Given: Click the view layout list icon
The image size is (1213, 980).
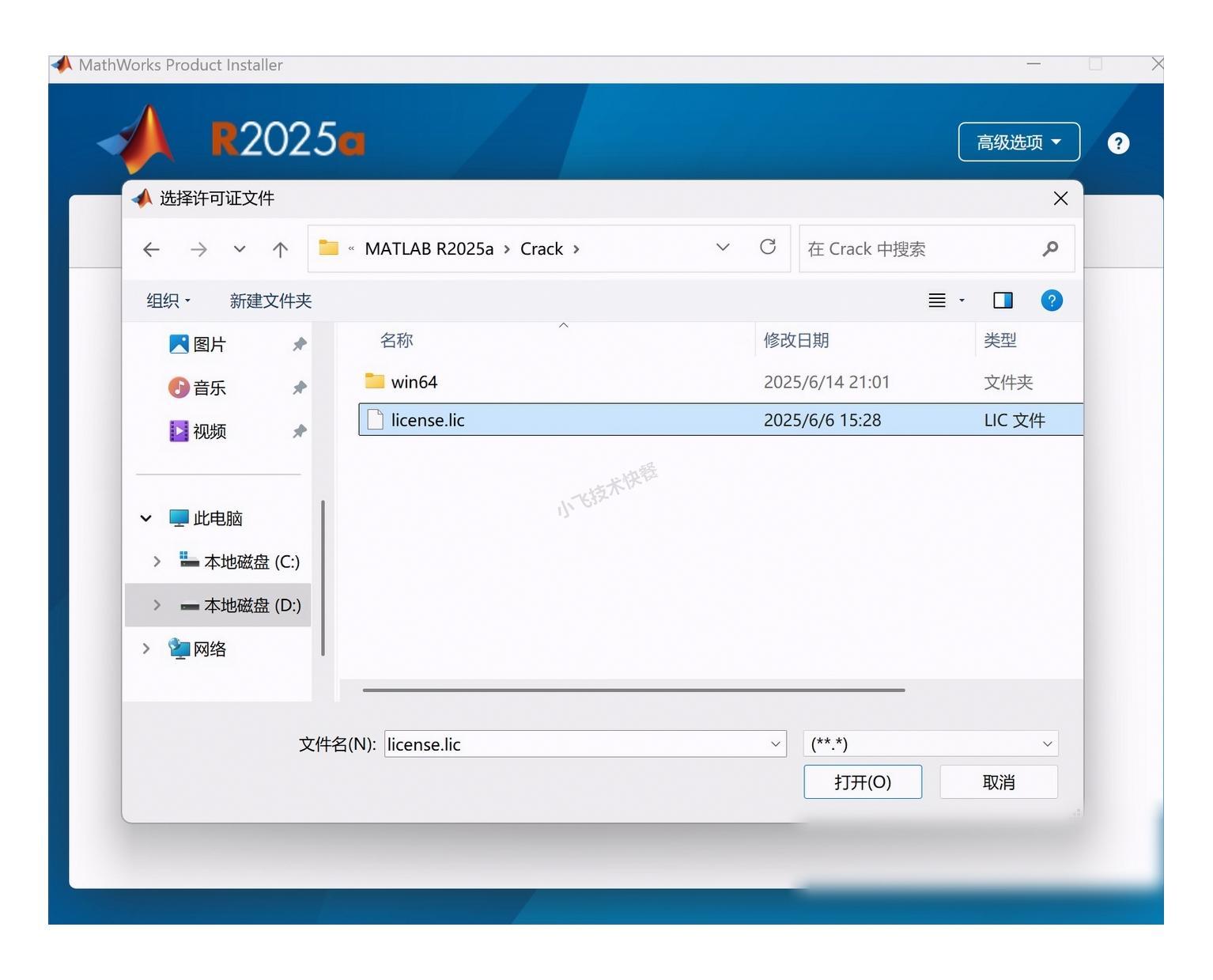Looking at the screenshot, I should [x=937, y=301].
